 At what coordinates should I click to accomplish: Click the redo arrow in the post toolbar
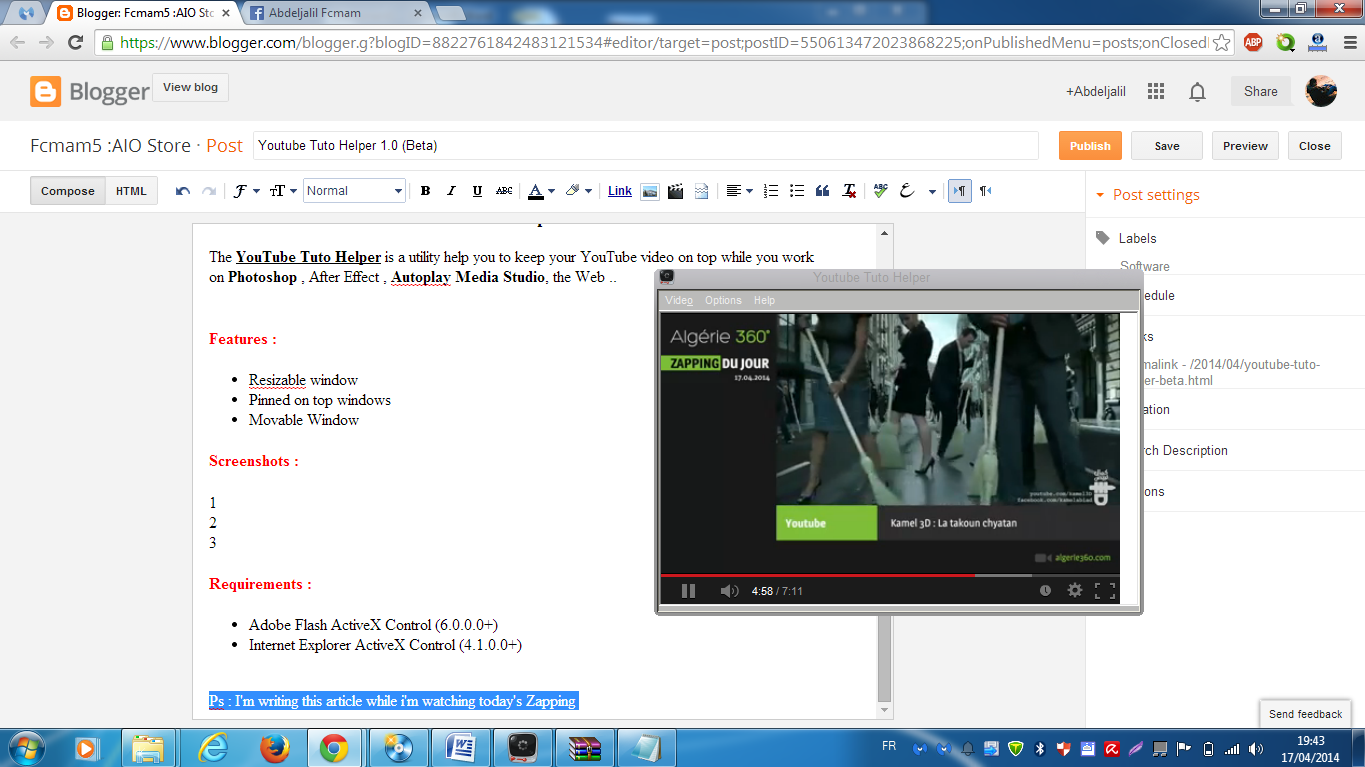(209, 191)
